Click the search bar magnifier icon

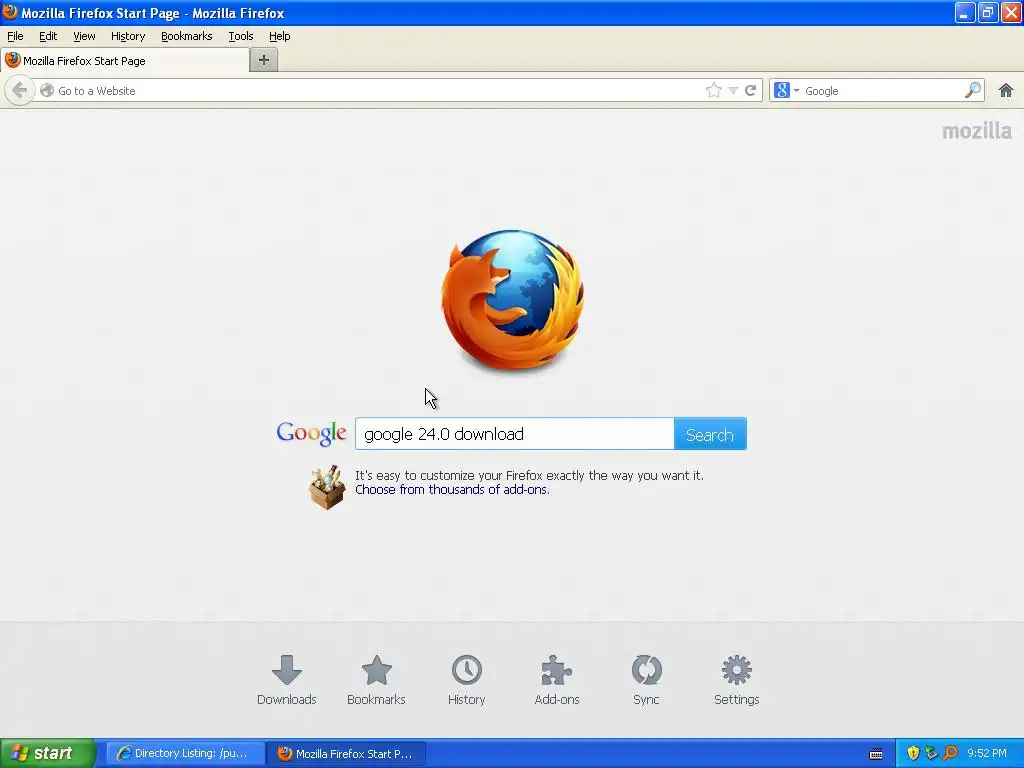[973, 90]
